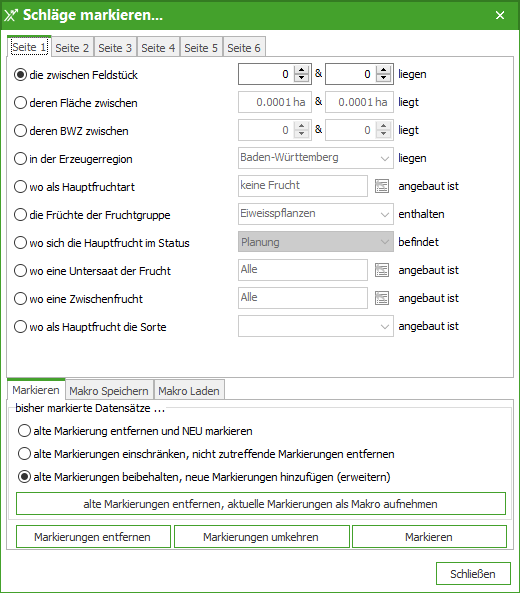Go to the Seite 4 tab

click(158, 48)
